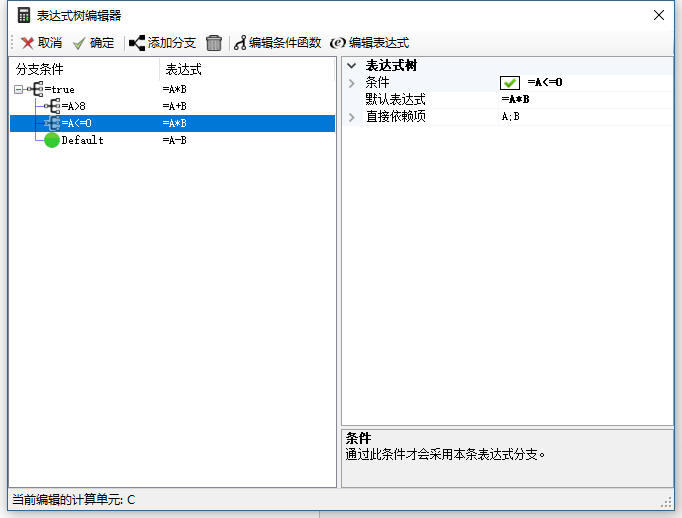The height and width of the screenshot is (518, 682).
Task: Click the =A<=0 branch node icon
Action: pyautogui.click(x=52, y=123)
